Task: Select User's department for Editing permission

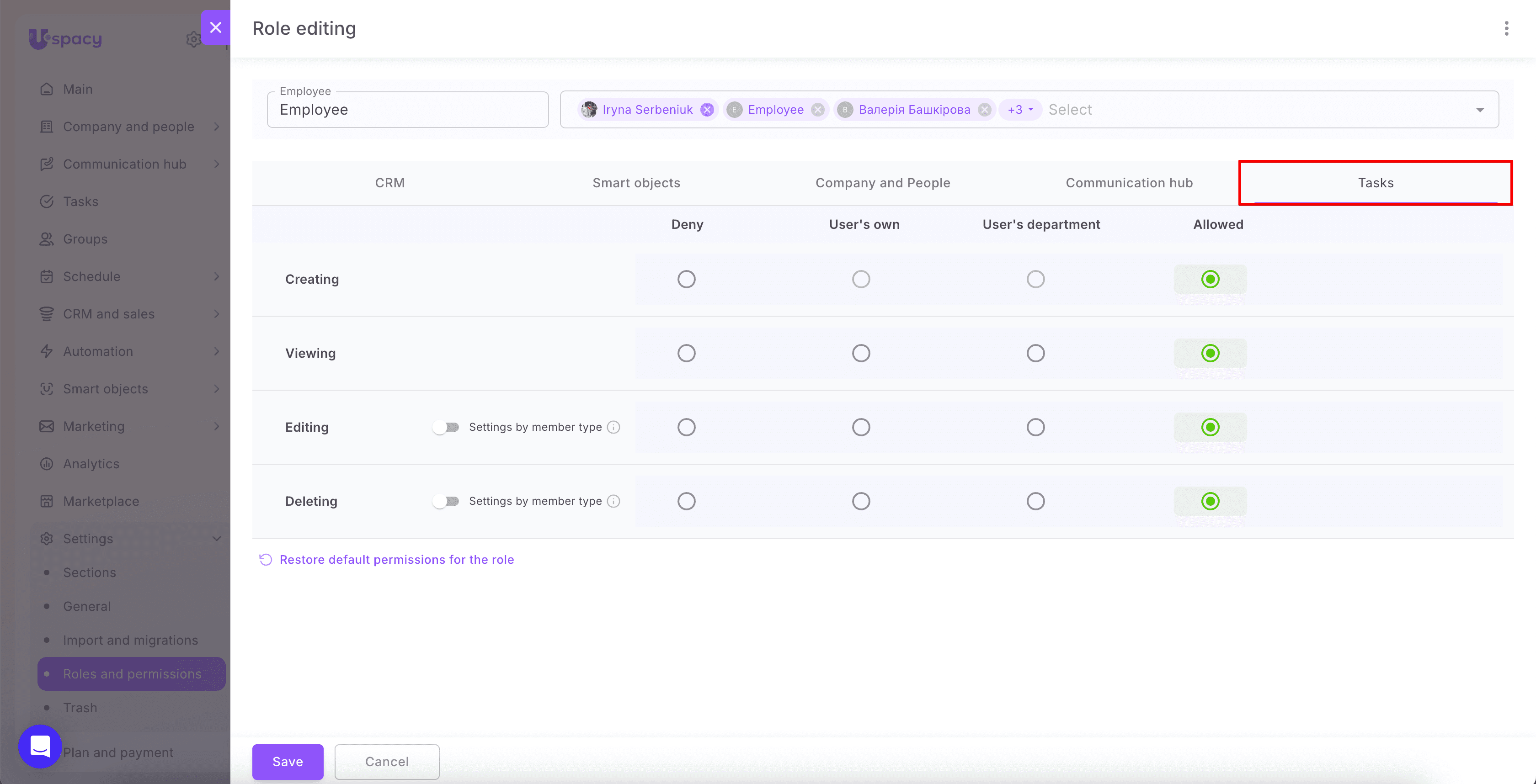Action: 1036,427
